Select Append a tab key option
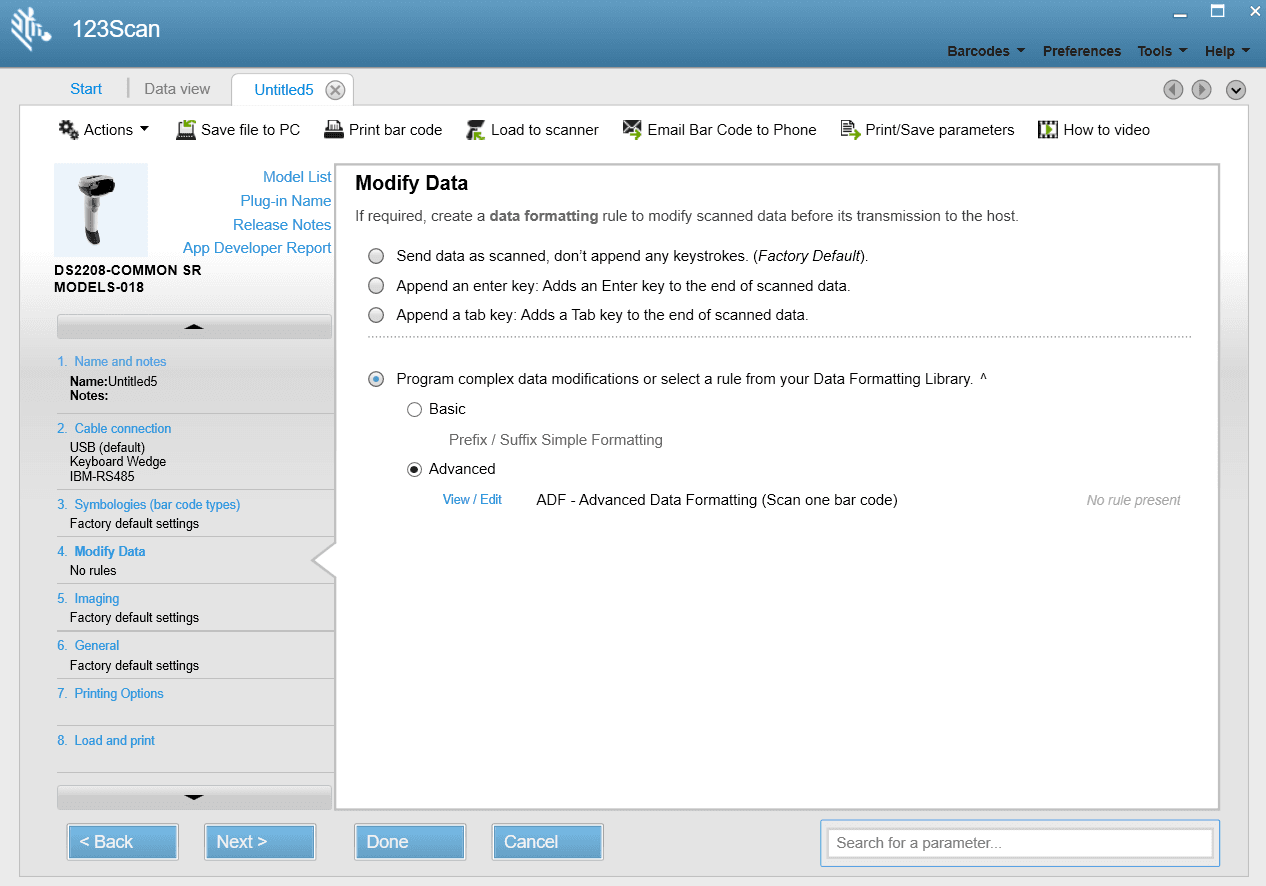The width and height of the screenshot is (1266, 886). [376, 315]
